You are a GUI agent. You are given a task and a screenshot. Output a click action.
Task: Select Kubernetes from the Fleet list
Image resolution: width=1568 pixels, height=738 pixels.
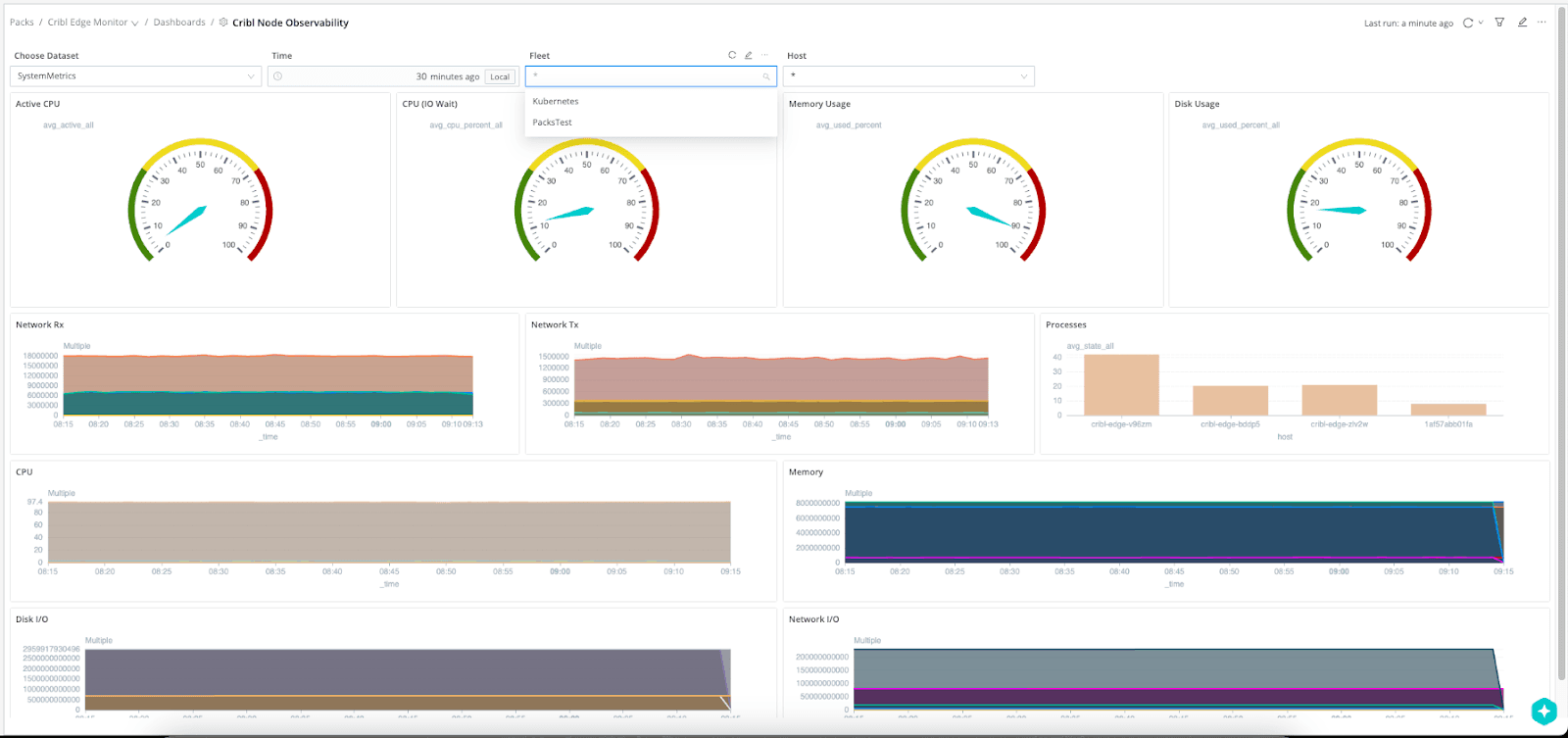pos(556,102)
